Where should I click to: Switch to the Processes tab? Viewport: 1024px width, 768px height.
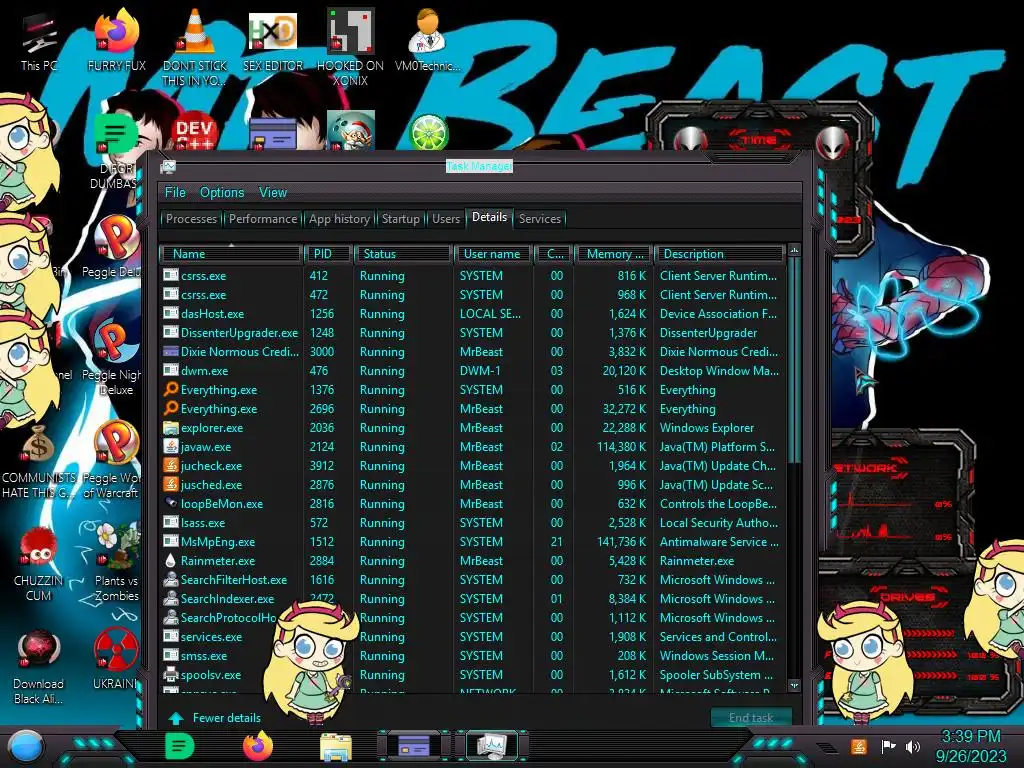pos(191,219)
